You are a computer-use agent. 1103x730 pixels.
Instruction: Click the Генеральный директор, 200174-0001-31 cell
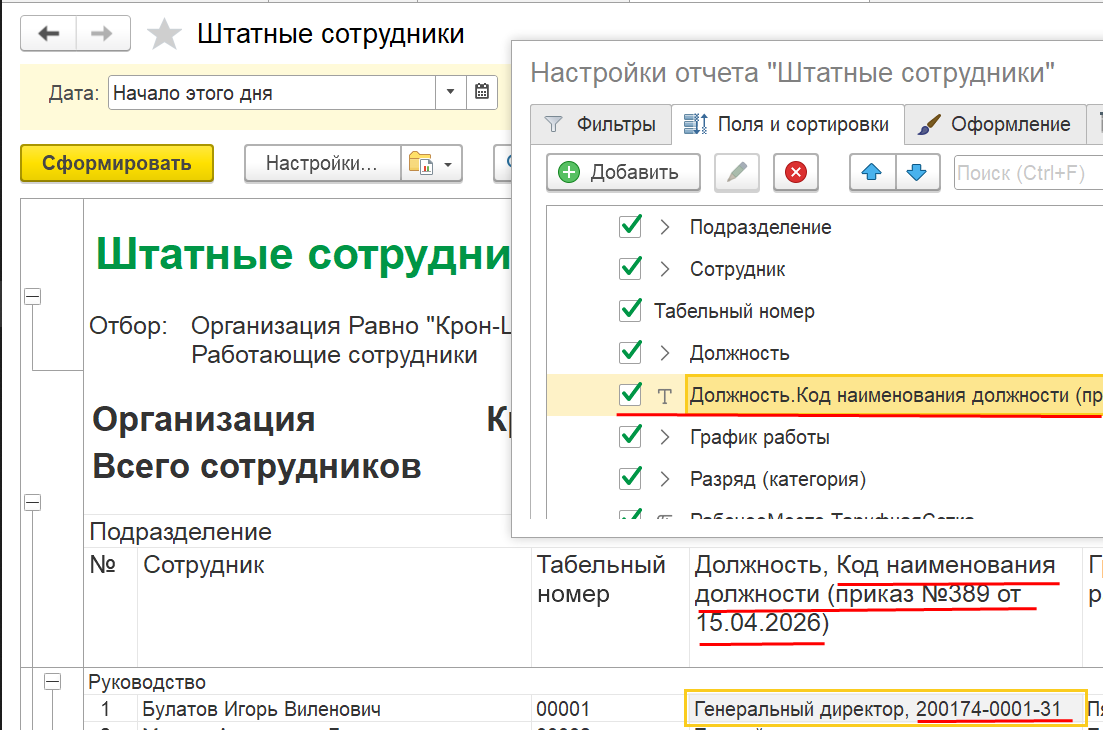[886, 708]
